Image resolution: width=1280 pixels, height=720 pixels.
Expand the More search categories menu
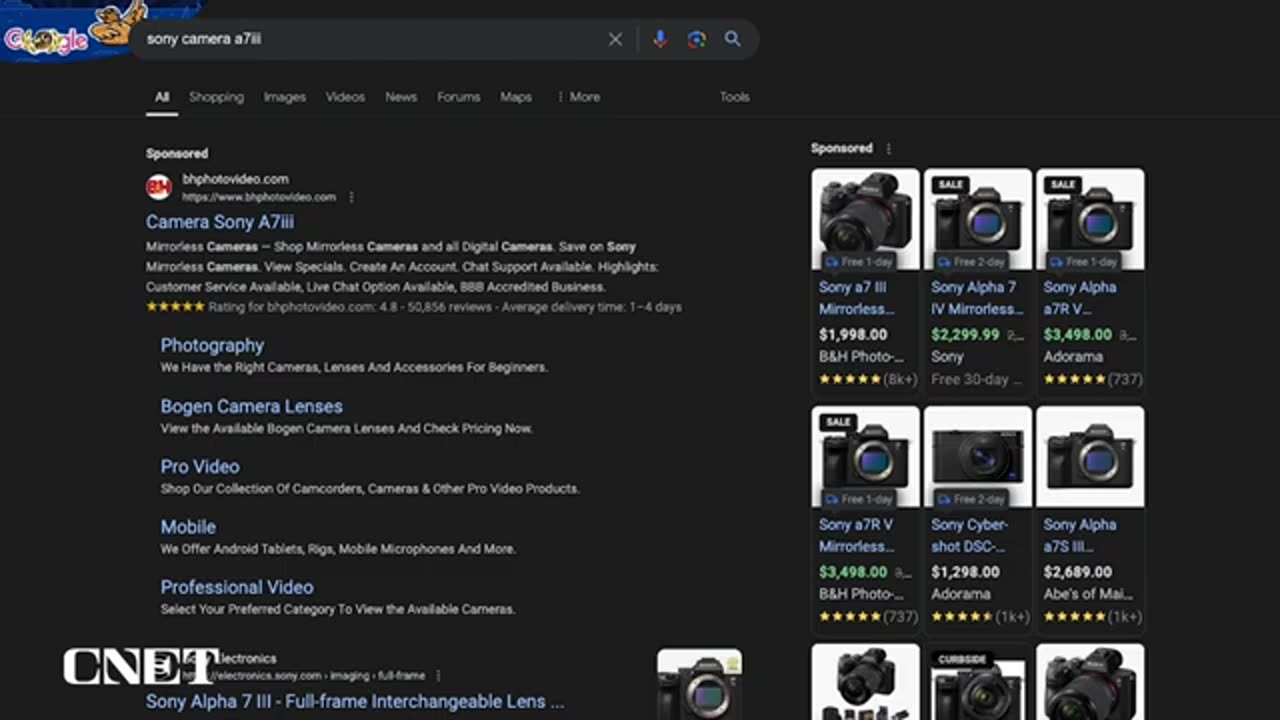point(578,97)
